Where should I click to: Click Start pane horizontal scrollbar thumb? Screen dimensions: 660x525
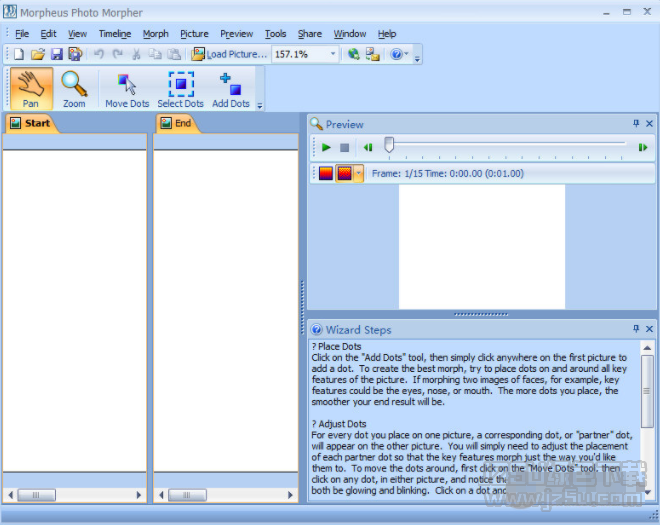click(37, 495)
